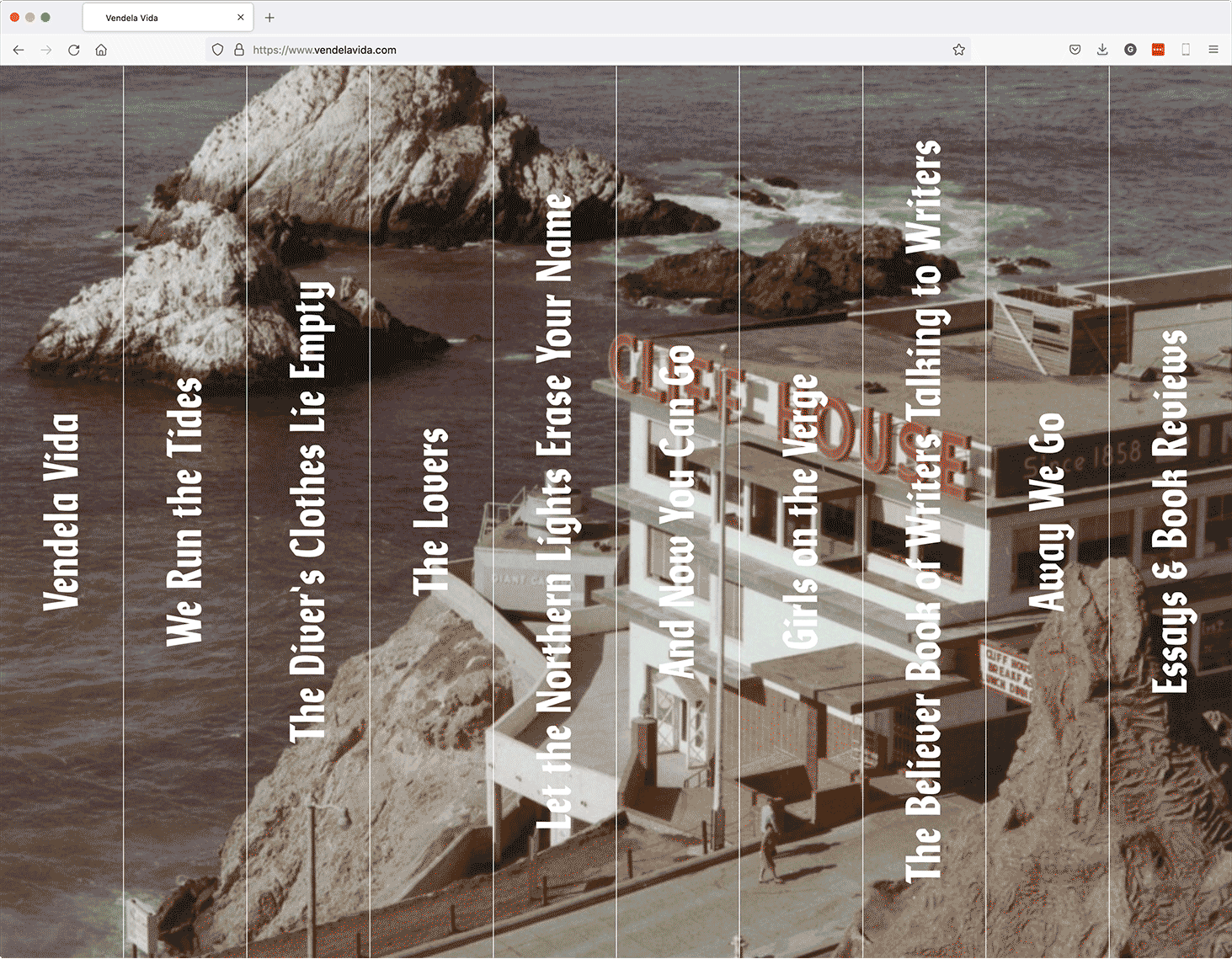Navigate back to the previous page
This screenshot has width=1232, height=959.
pyautogui.click(x=19, y=50)
